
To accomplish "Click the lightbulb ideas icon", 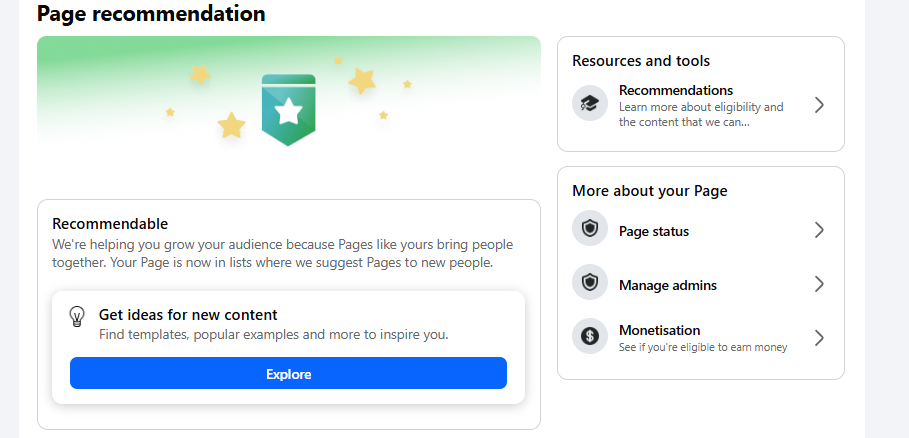I will (77, 316).
